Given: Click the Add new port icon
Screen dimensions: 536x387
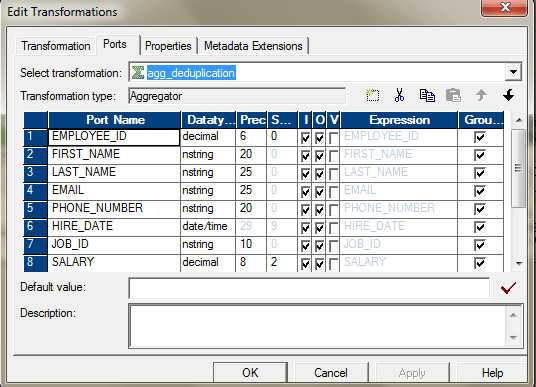Looking at the screenshot, I should [x=373, y=95].
